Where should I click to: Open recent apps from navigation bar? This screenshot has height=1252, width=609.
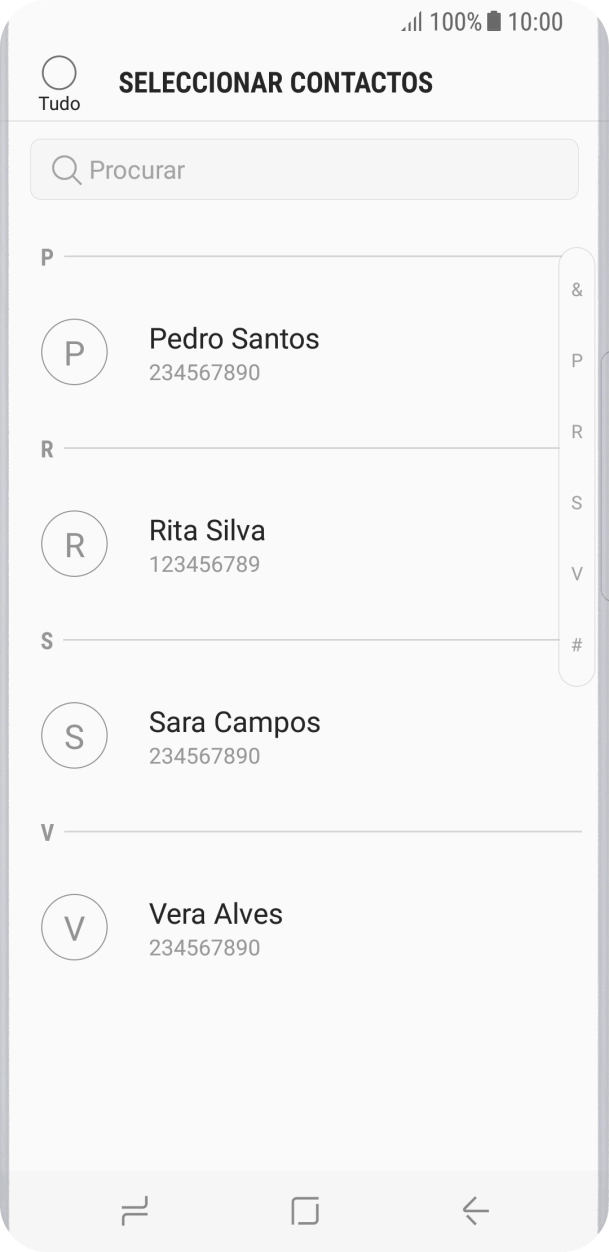point(134,1211)
